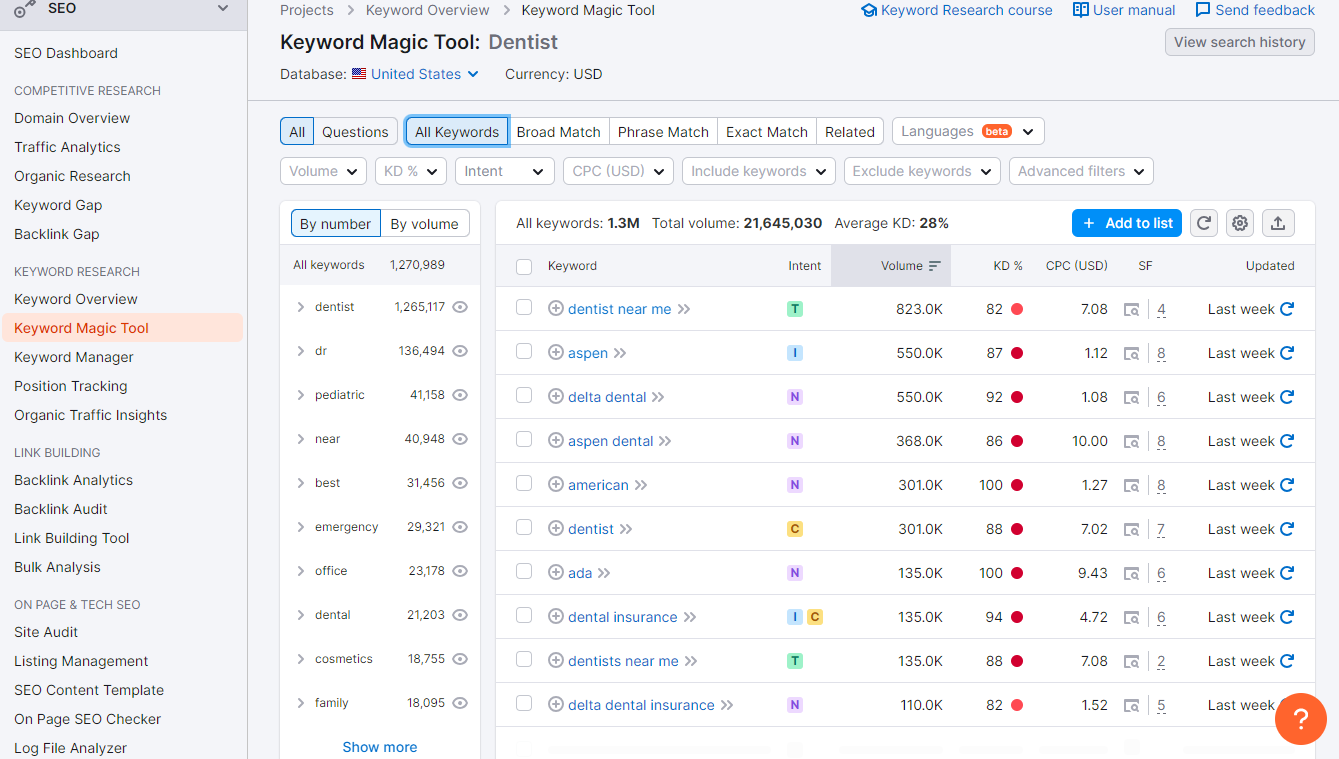Click the KD red dot for aspen
This screenshot has width=1339, height=759.
click(1017, 353)
